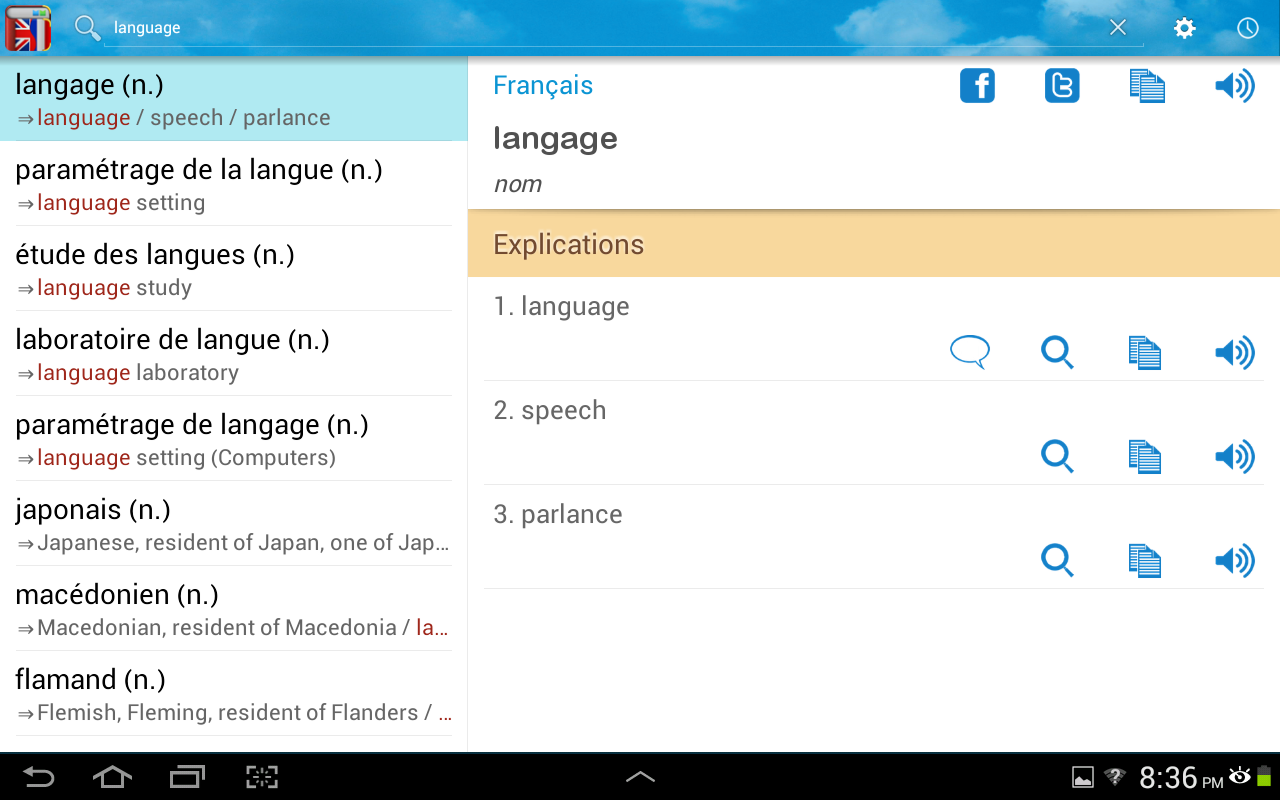Look up explanation 1 language
1280x800 pixels.
[x=1057, y=352]
